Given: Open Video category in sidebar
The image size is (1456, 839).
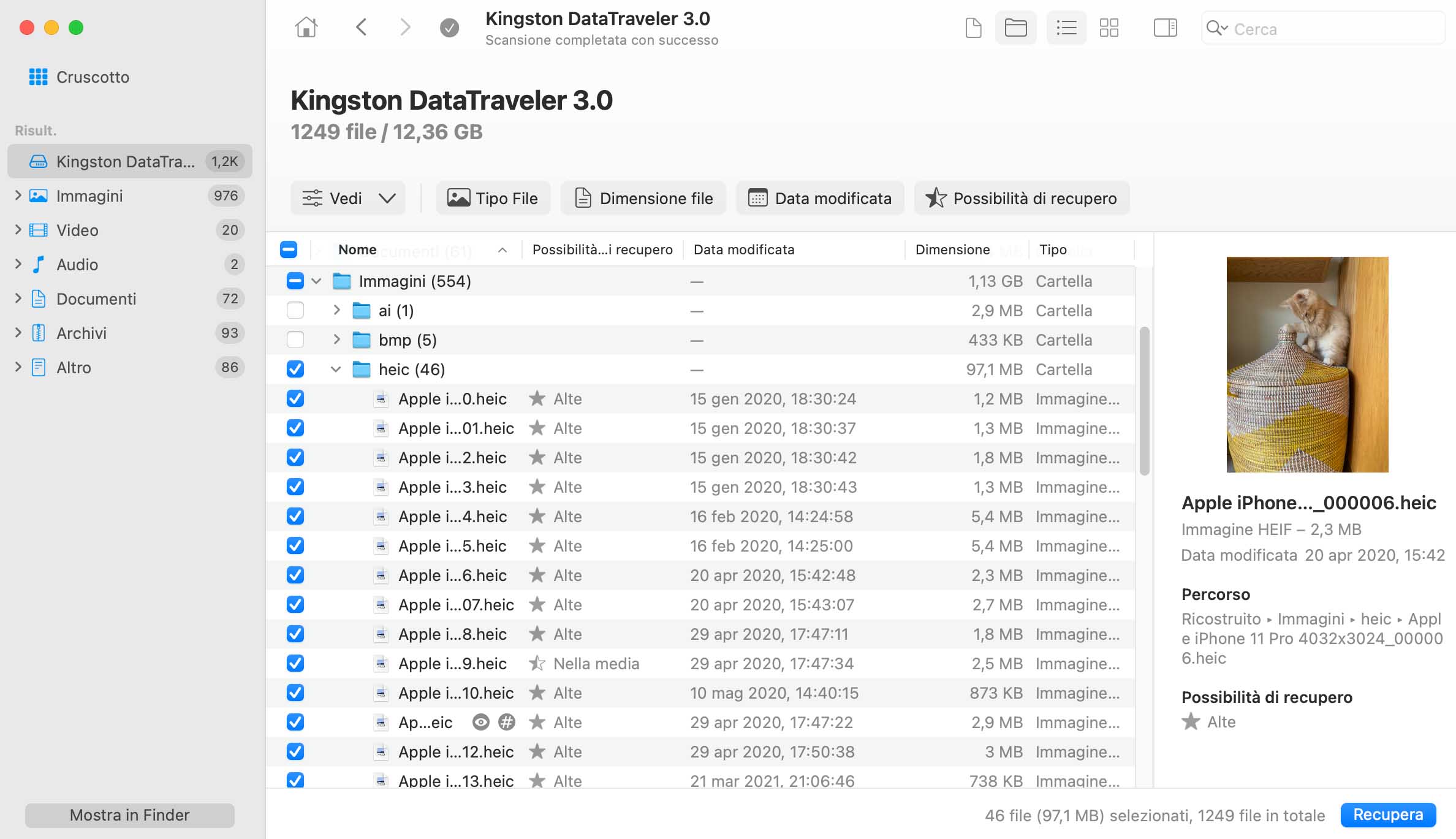Looking at the screenshot, I should pyautogui.click(x=130, y=230).
